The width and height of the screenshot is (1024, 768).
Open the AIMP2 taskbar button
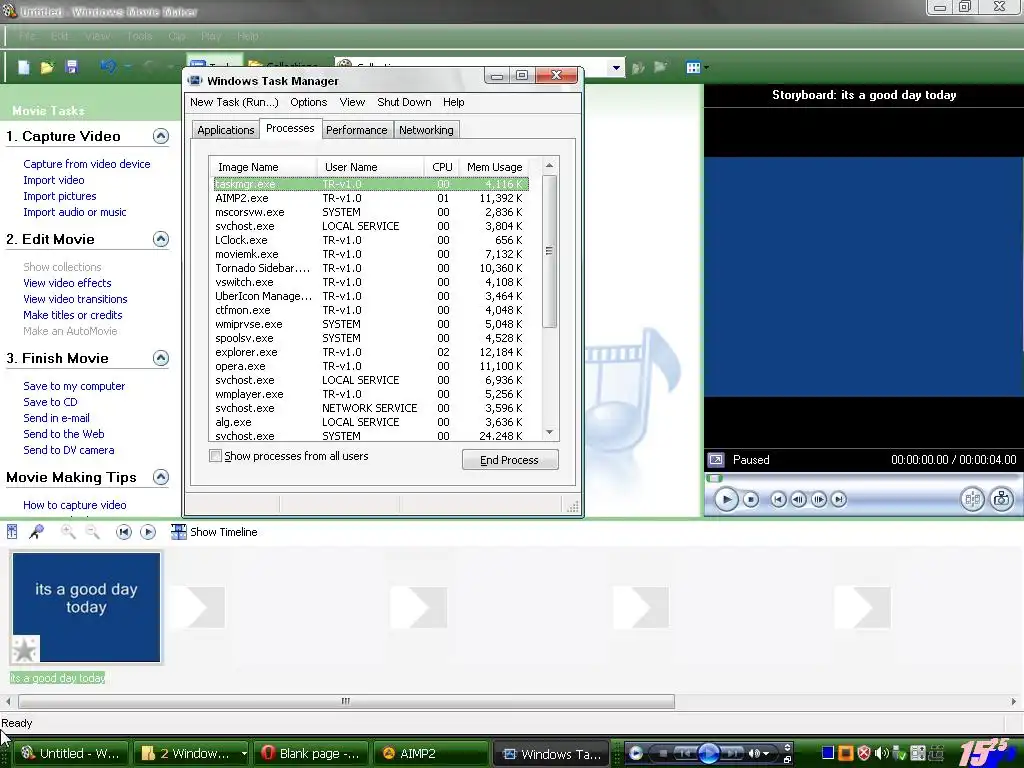(x=431, y=754)
